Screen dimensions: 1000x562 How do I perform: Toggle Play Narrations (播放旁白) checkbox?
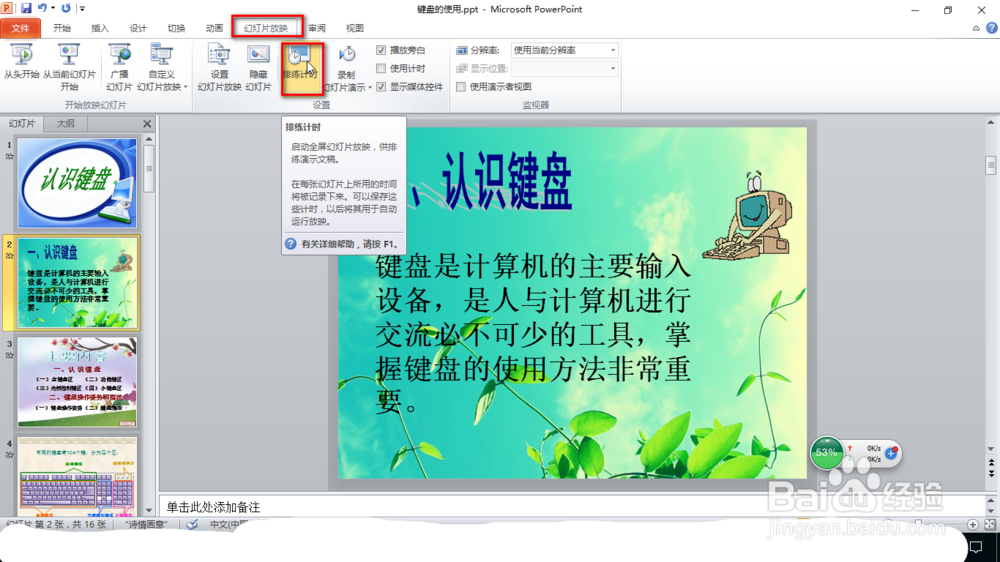coord(381,50)
